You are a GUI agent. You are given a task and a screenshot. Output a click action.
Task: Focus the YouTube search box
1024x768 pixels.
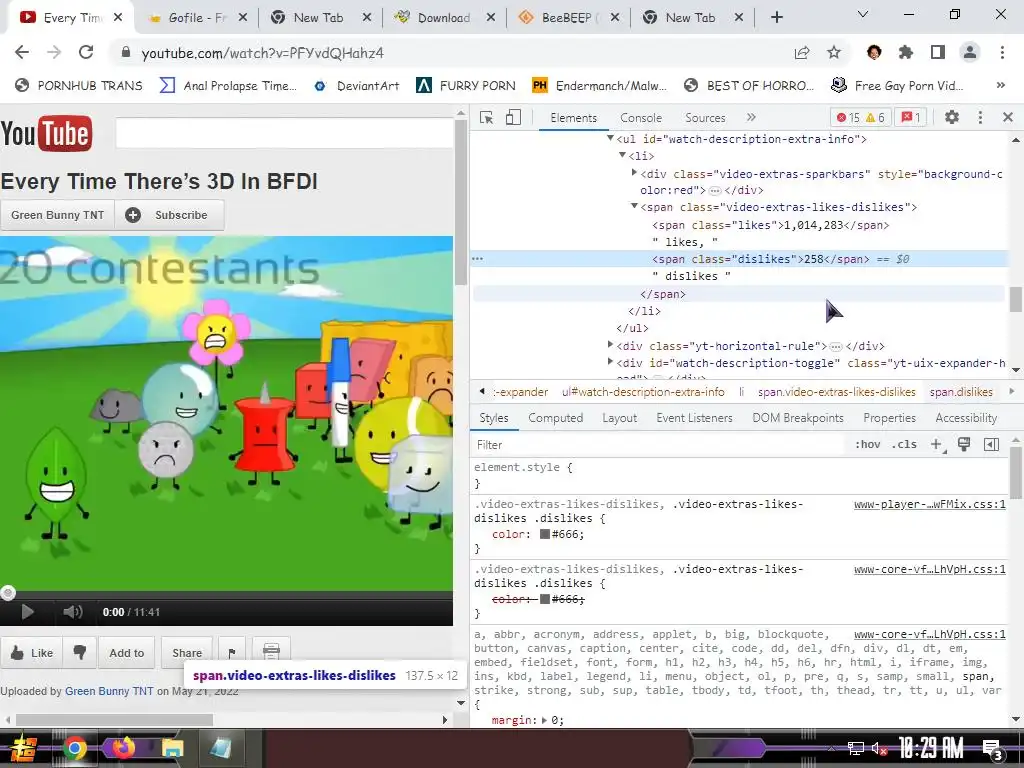[x=284, y=133]
